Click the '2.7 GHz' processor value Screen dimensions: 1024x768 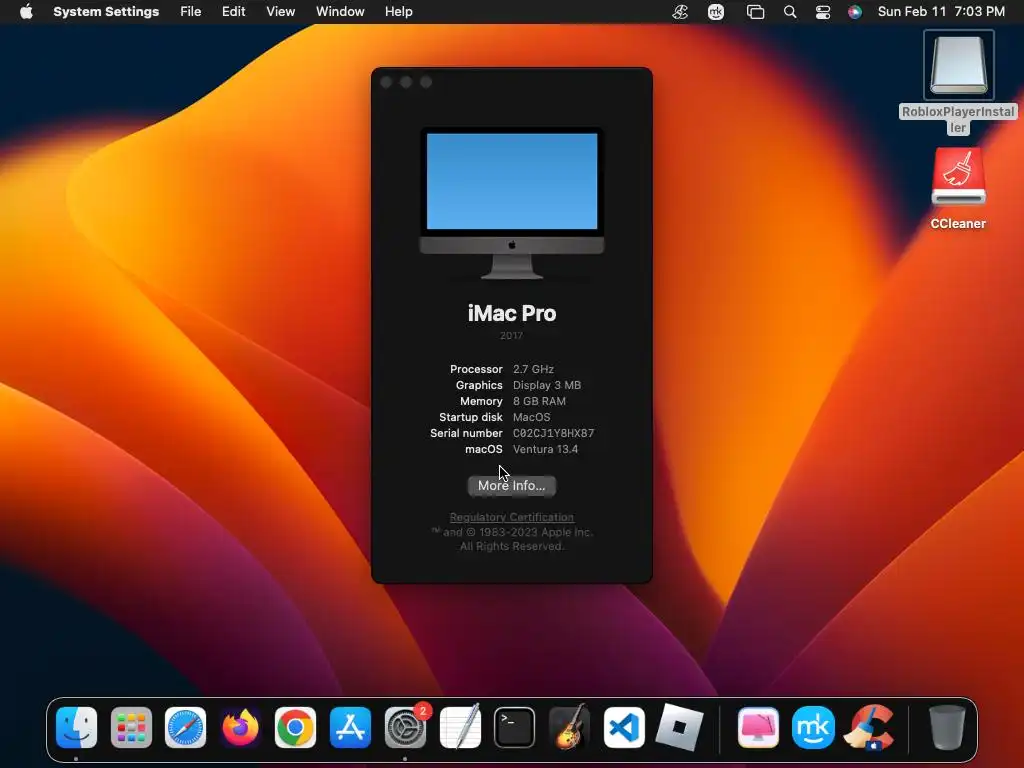(533, 369)
